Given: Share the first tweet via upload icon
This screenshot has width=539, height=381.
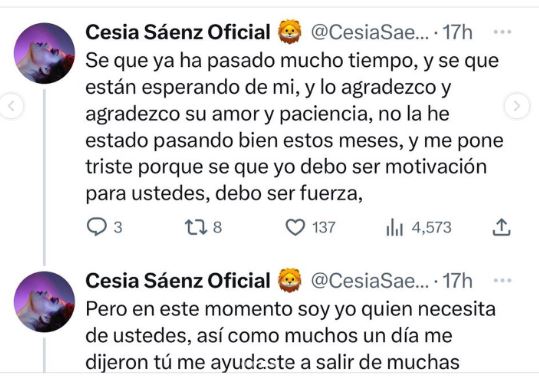Looking at the screenshot, I should pyautogui.click(x=502, y=227).
